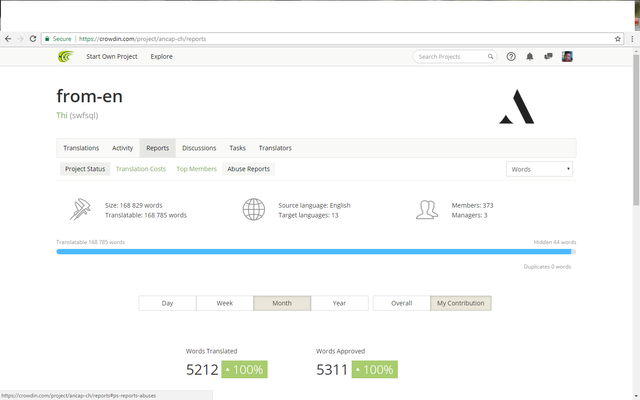Click the members people icon
This screenshot has height=400, width=640.
(427, 209)
